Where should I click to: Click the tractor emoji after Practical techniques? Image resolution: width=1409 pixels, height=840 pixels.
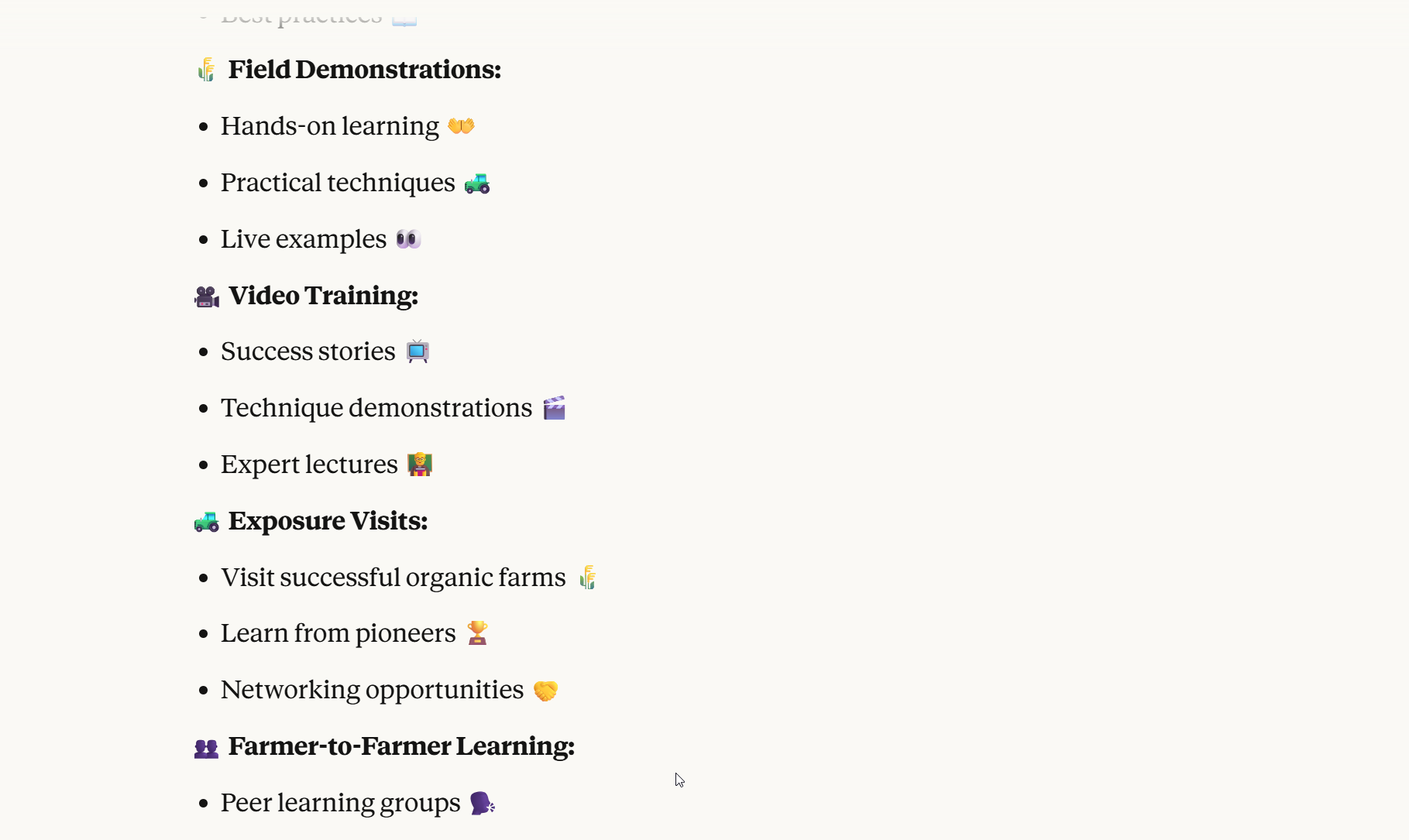[477, 183]
